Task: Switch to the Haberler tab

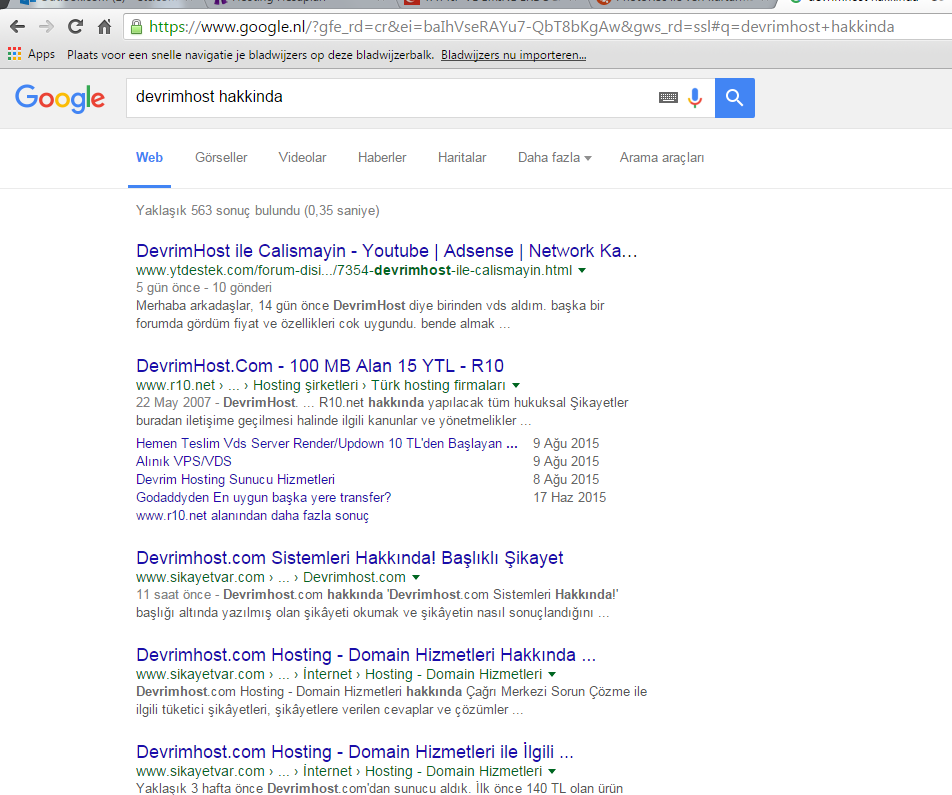Action: point(382,157)
